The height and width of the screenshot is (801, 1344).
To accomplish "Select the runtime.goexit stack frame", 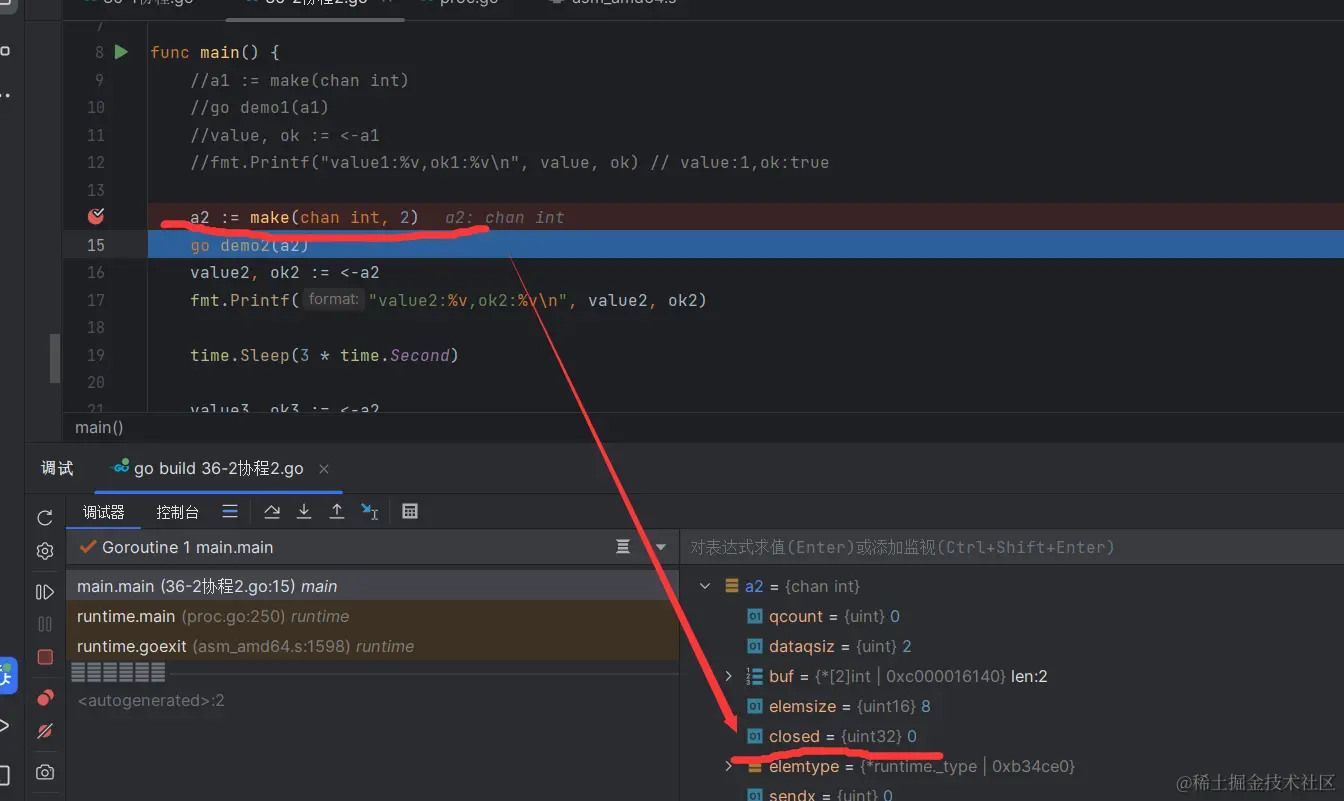I will click(372, 647).
